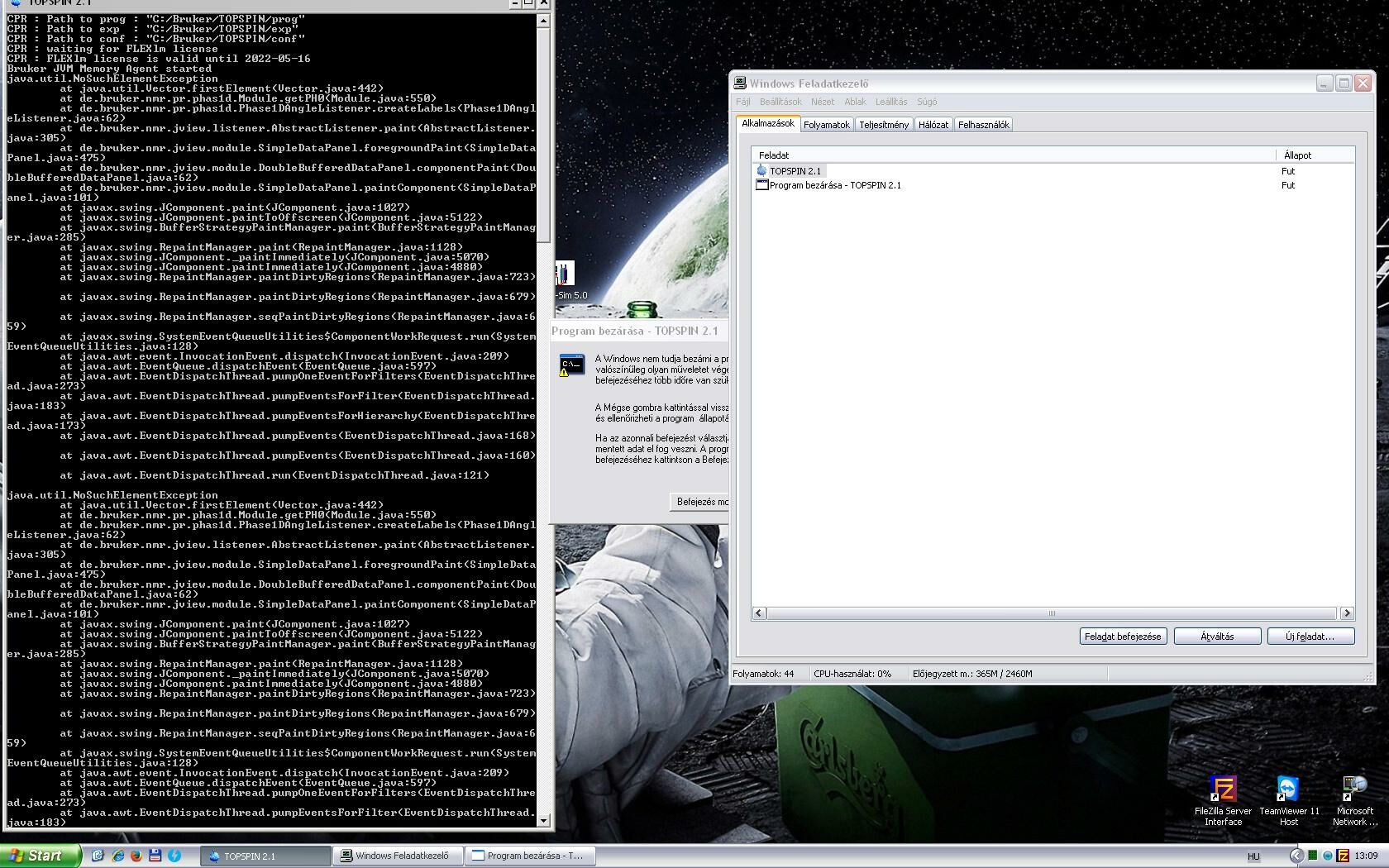Select the Program bezárása - TOPSPIN 2.1 task
Screen dimensions: 1389x868
(x=1053, y=185)
